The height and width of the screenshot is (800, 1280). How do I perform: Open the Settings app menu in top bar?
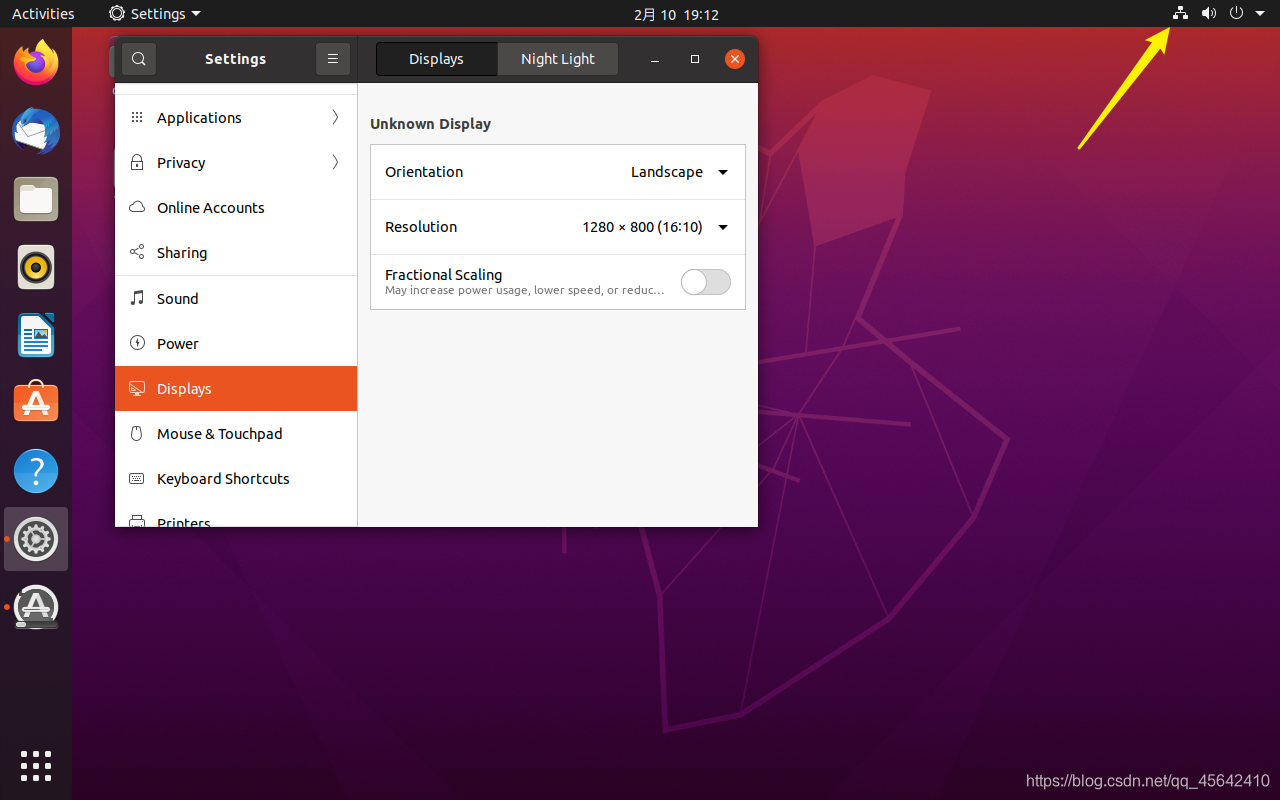coord(155,14)
